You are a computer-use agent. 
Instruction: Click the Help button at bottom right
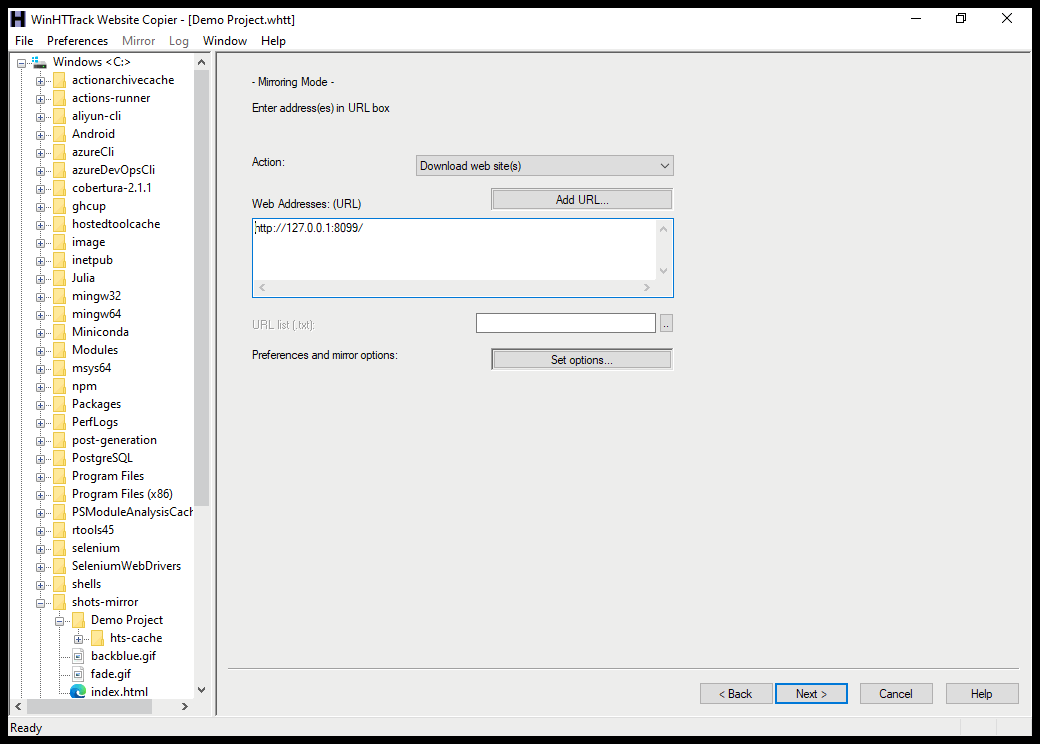[x=982, y=694]
